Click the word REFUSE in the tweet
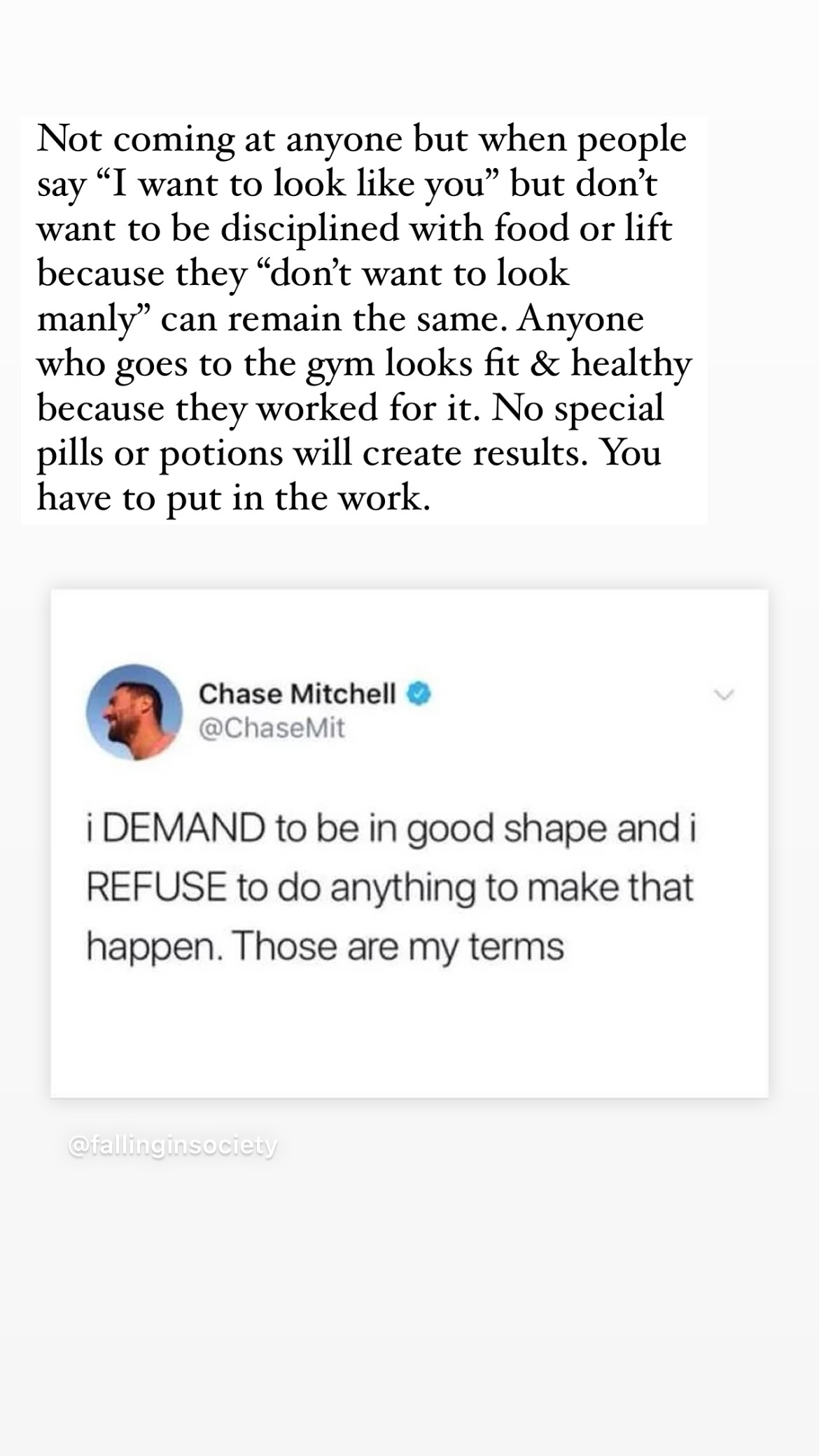The height and width of the screenshot is (1456, 819). coord(157,887)
